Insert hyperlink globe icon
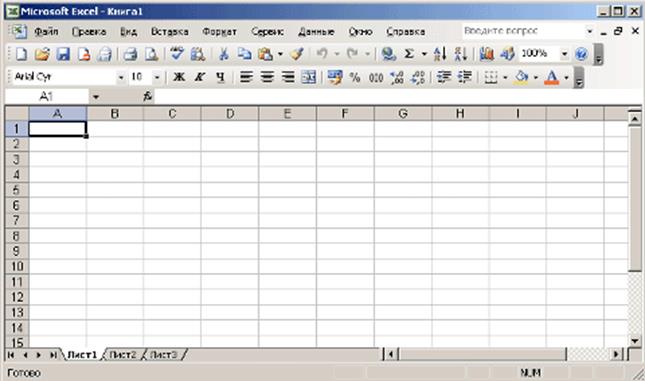Screen dimensions: 645x381 tap(388, 54)
